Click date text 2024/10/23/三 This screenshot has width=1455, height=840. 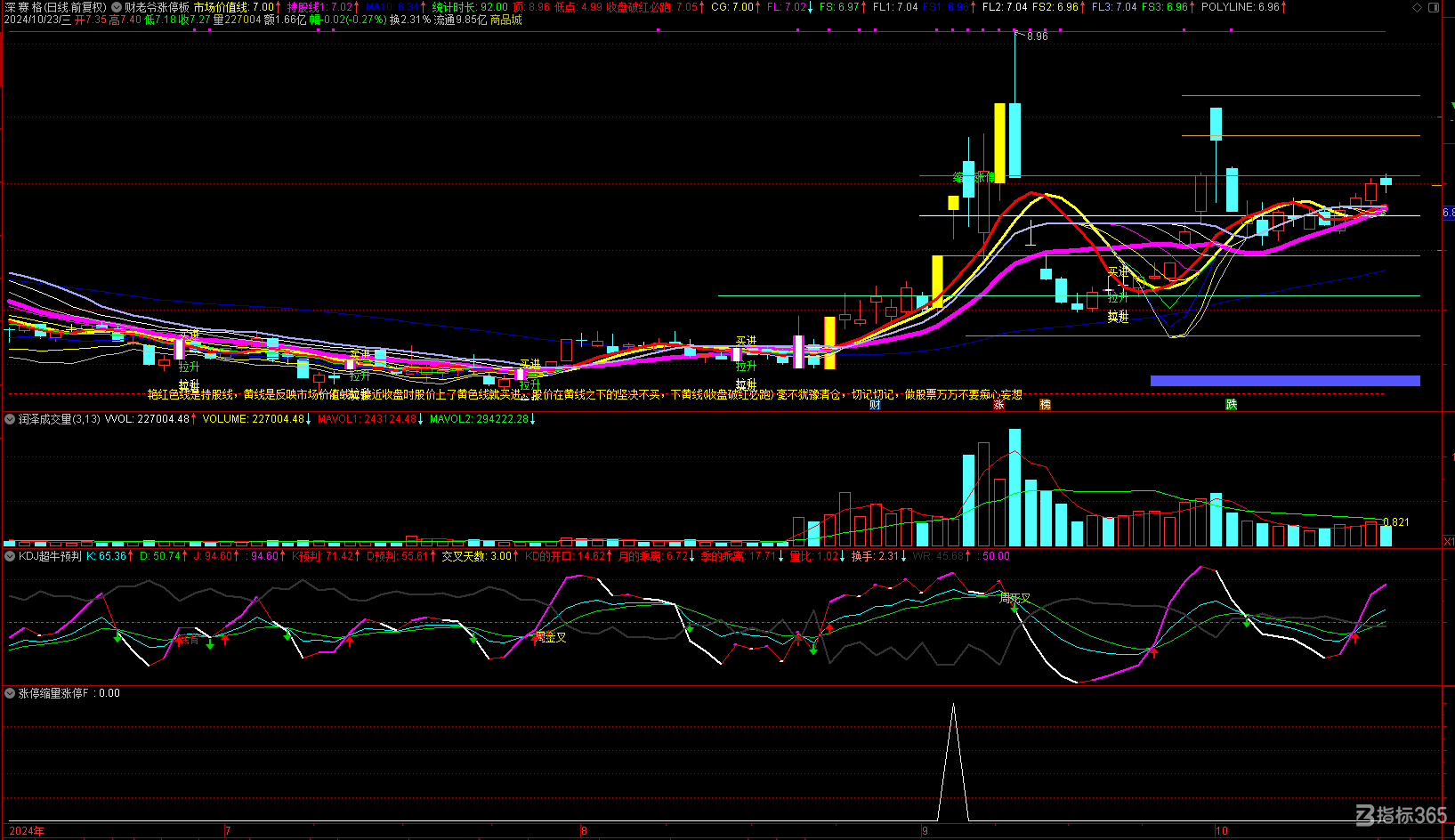[37, 20]
